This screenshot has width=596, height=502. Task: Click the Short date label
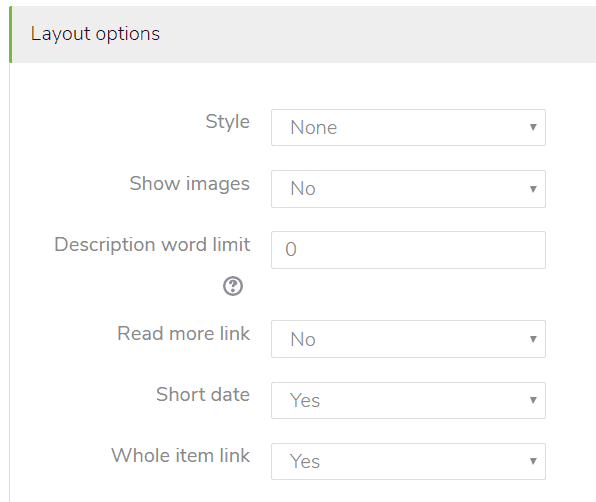pos(203,394)
